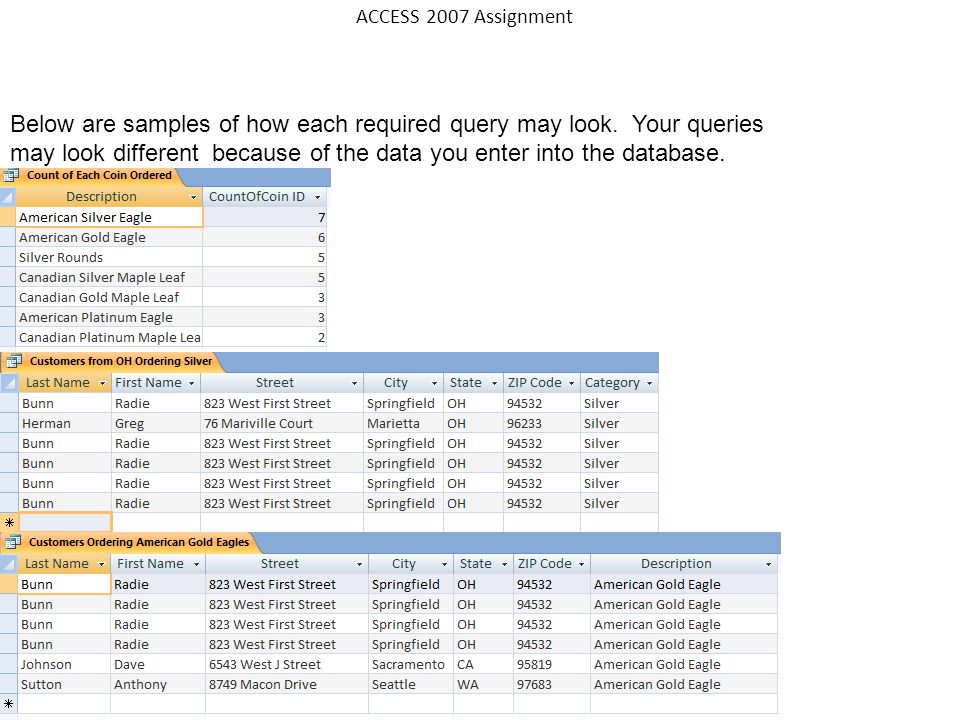Select the Customers from OH Ordering Silver tab
Image resolution: width=960 pixels, height=720 pixels.
[121, 361]
